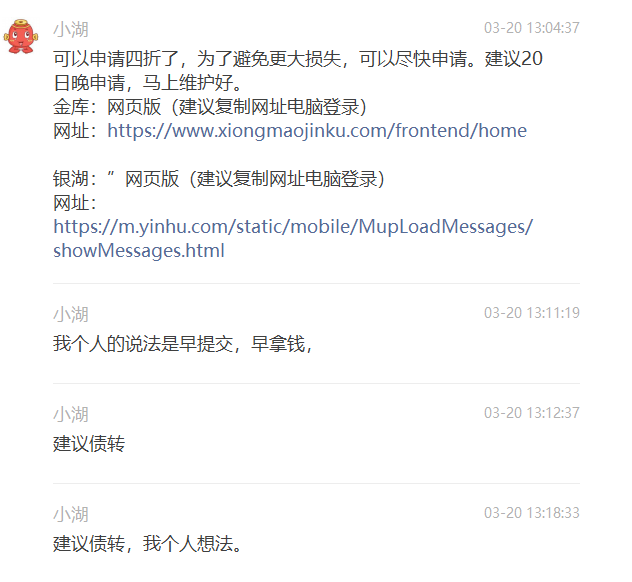632x582 pixels.
Task: Click the 金库：网页版 text line
Action: 210,107
